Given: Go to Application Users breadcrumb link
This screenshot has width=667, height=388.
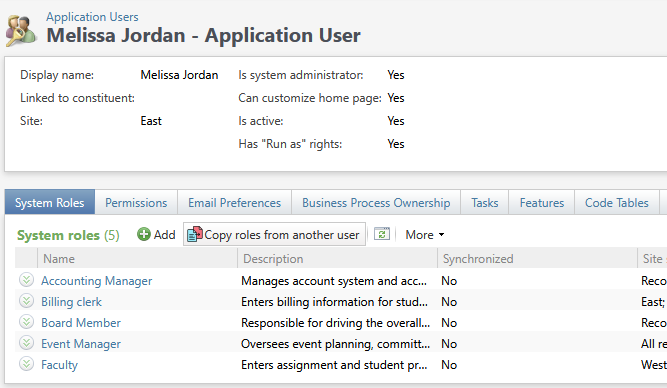Looking at the screenshot, I should point(92,17).
